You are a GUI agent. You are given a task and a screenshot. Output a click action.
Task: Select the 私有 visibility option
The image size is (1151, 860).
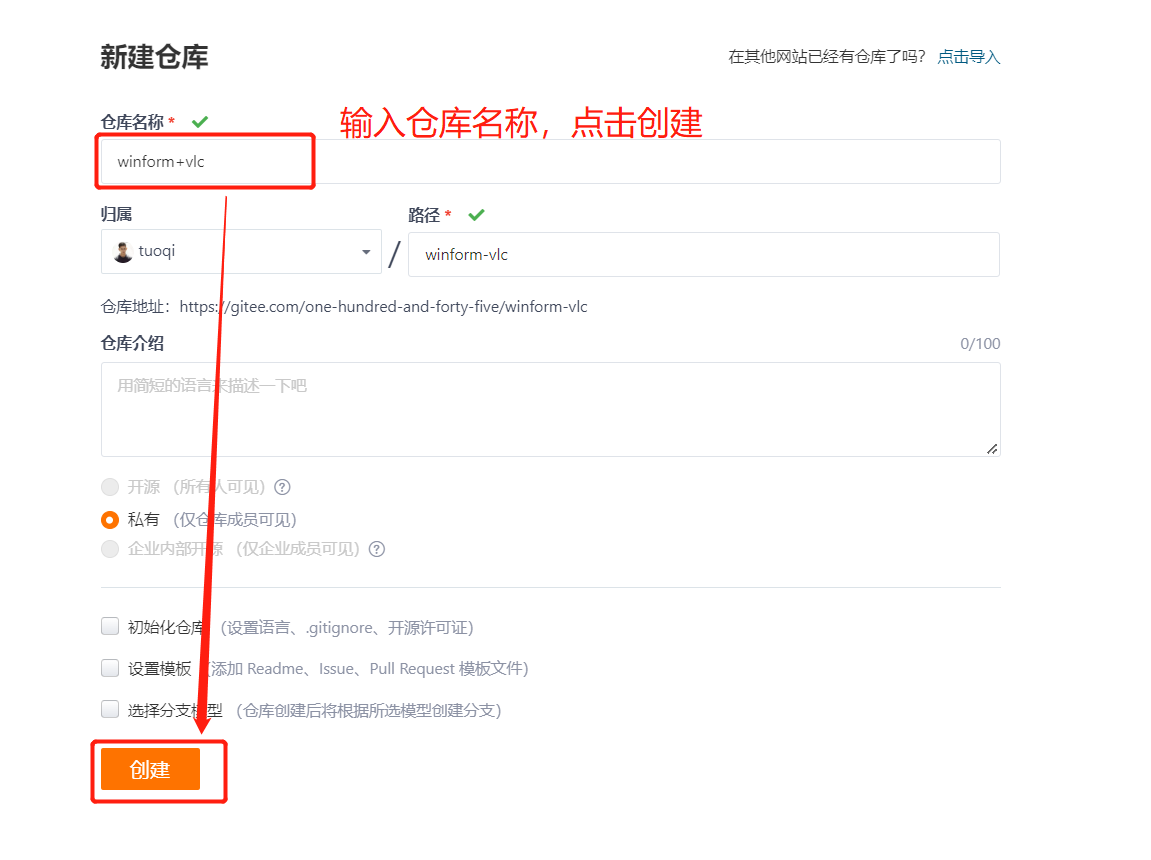110,519
